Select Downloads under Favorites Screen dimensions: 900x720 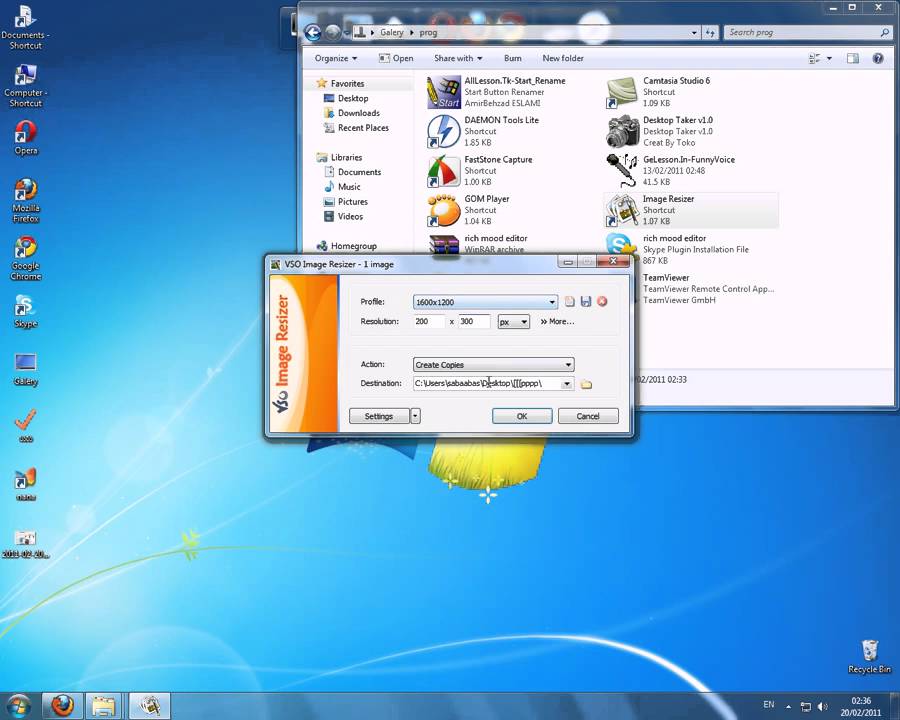point(358,113)
